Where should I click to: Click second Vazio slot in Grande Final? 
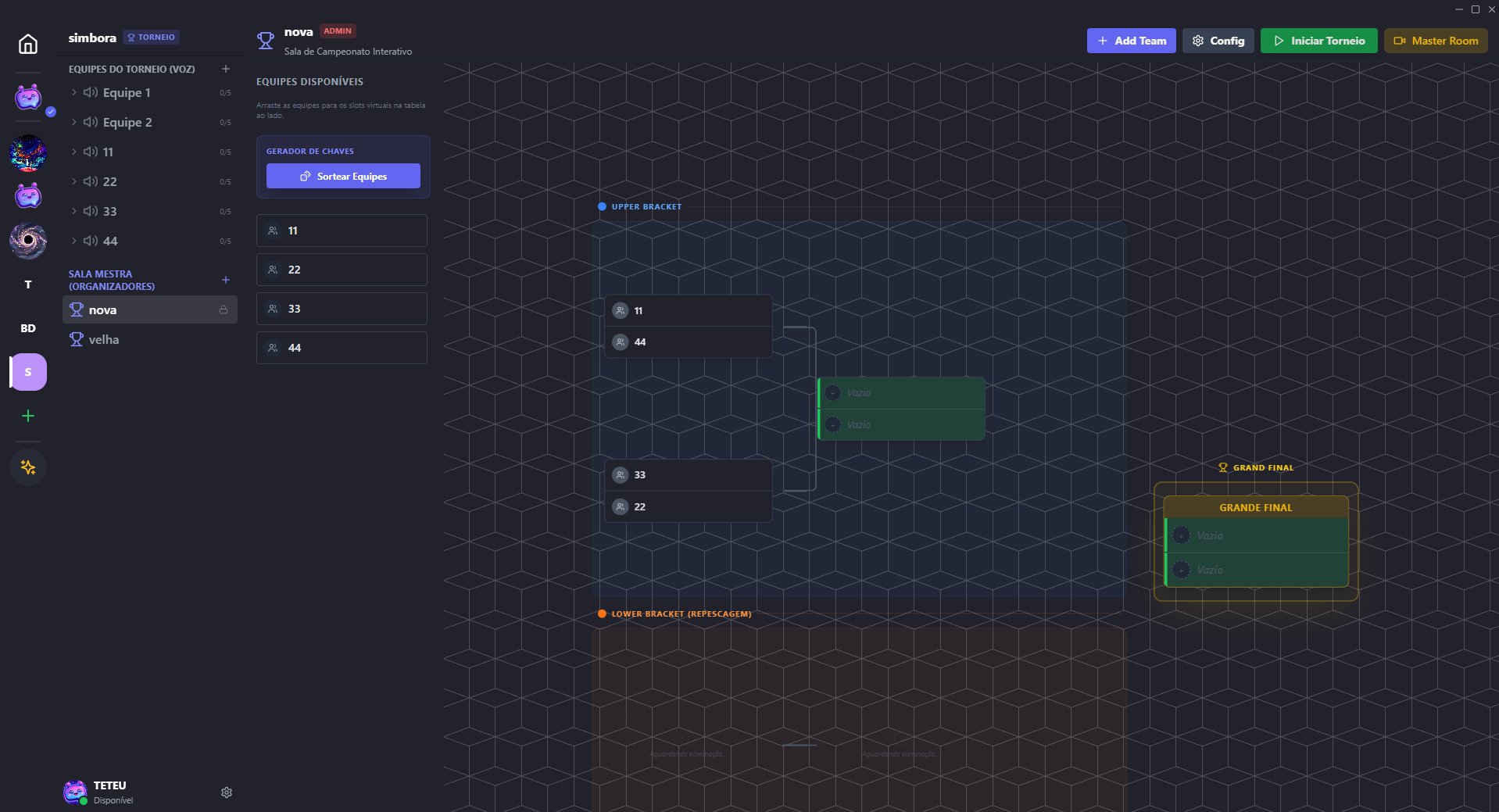pos(1256,570)
